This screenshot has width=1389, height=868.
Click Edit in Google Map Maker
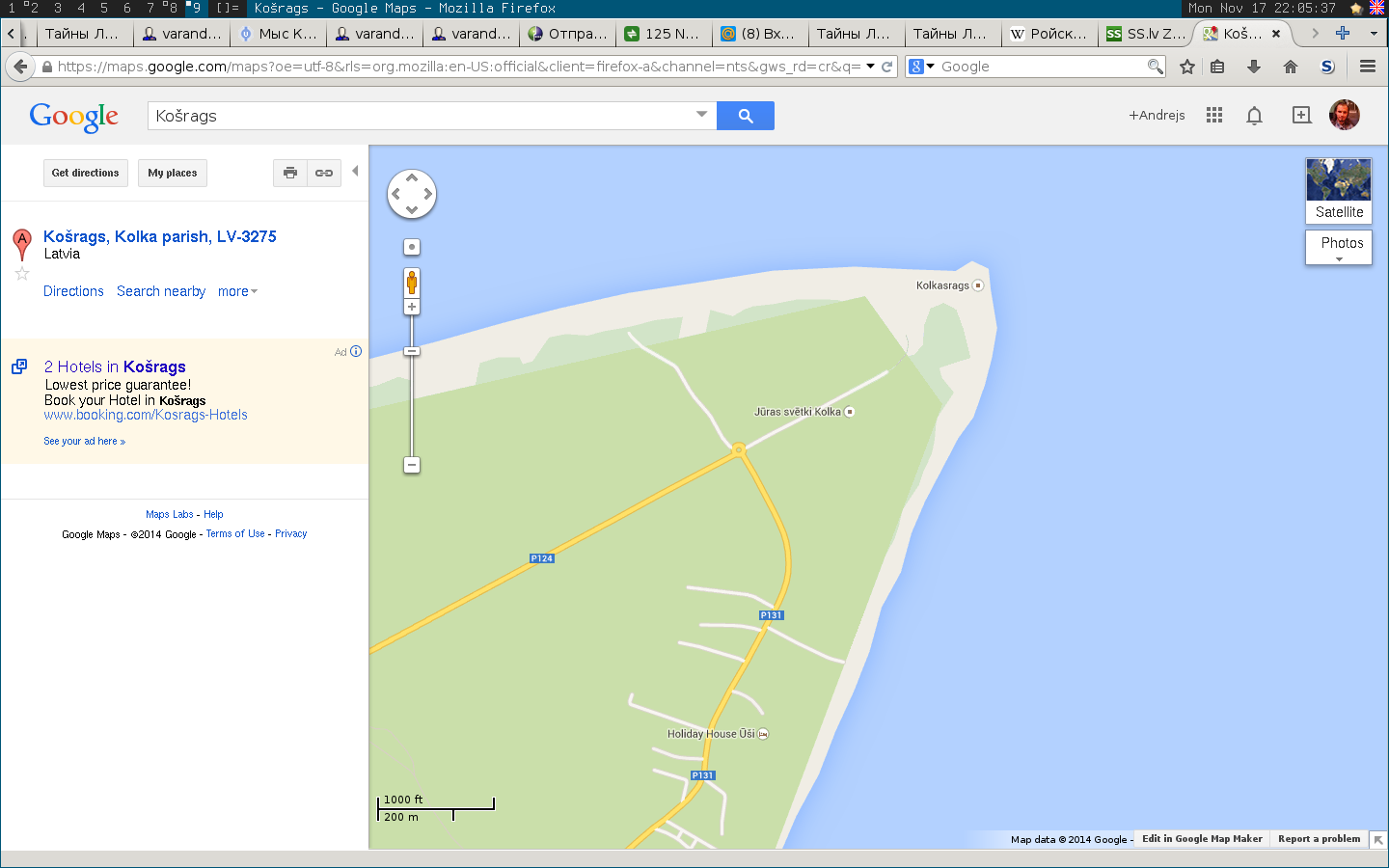(x=1202, y=839)
